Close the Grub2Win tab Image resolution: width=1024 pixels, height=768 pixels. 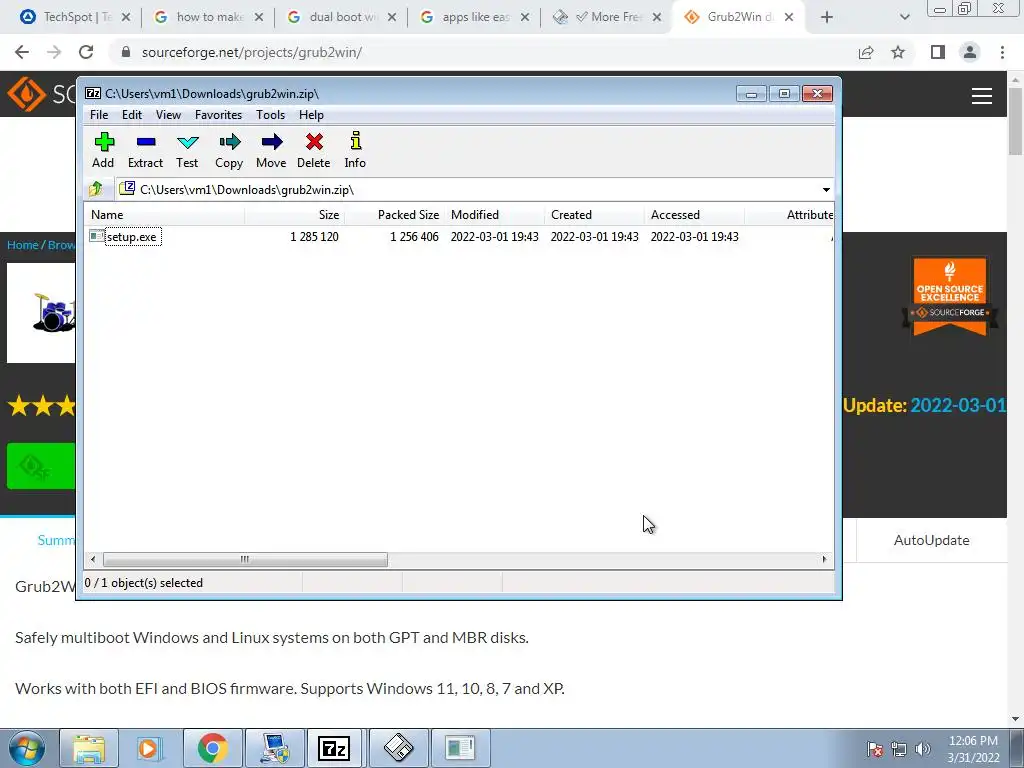tap(789, 17)
